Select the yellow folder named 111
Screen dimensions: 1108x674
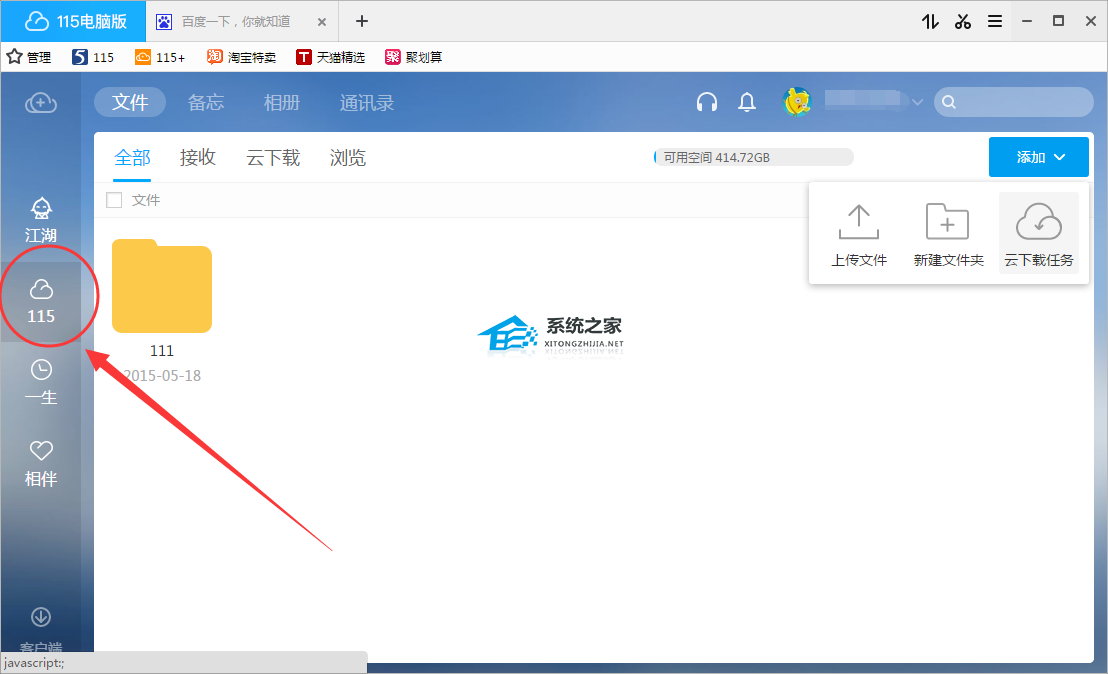tap(162, 286)
